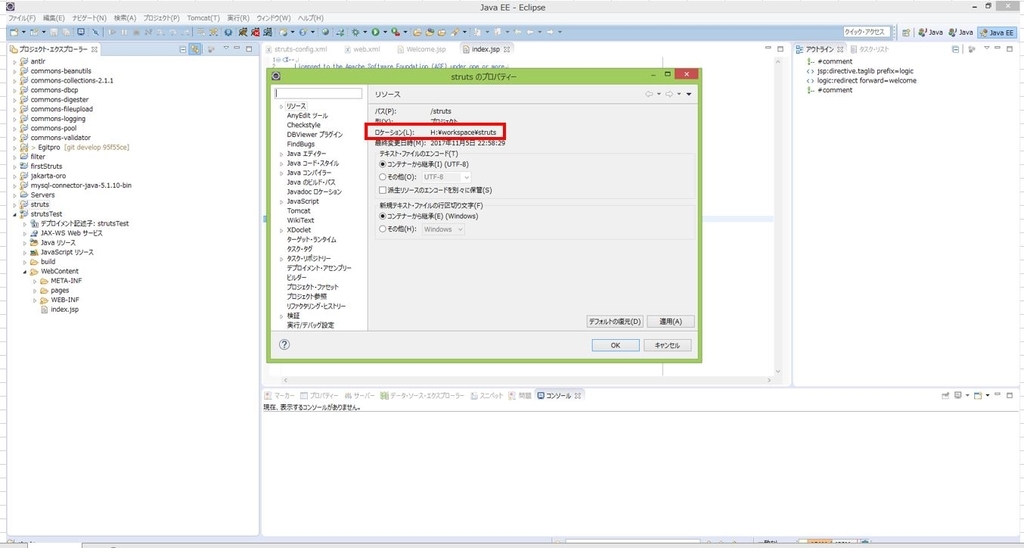Click back arrow in properties dialog header
The image size is (1024, 548).
(649, 94)
